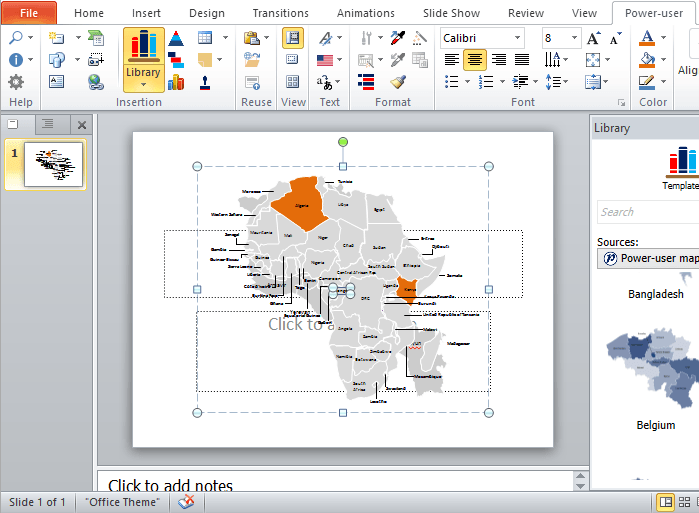Image resolution: width=699 pixels, height=513 pixels.
Task: Click "Office Theme" in status bar
Action: [123, 502]
